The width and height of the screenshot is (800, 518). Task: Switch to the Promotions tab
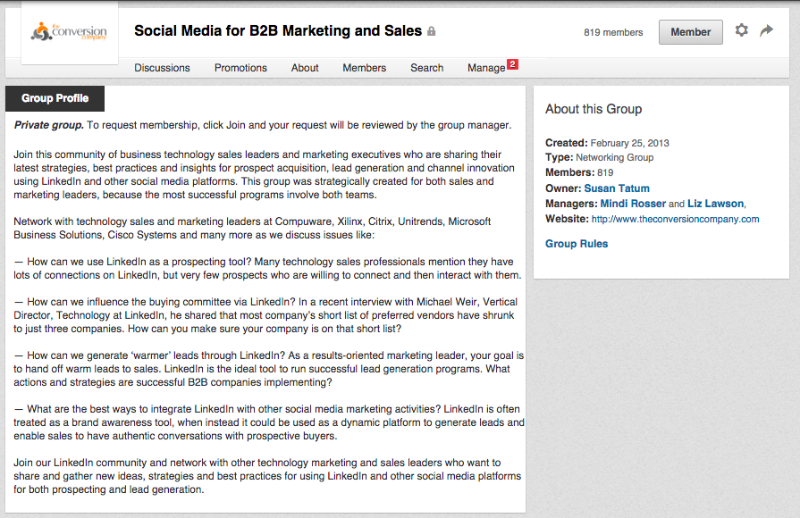tap(240, 68)
